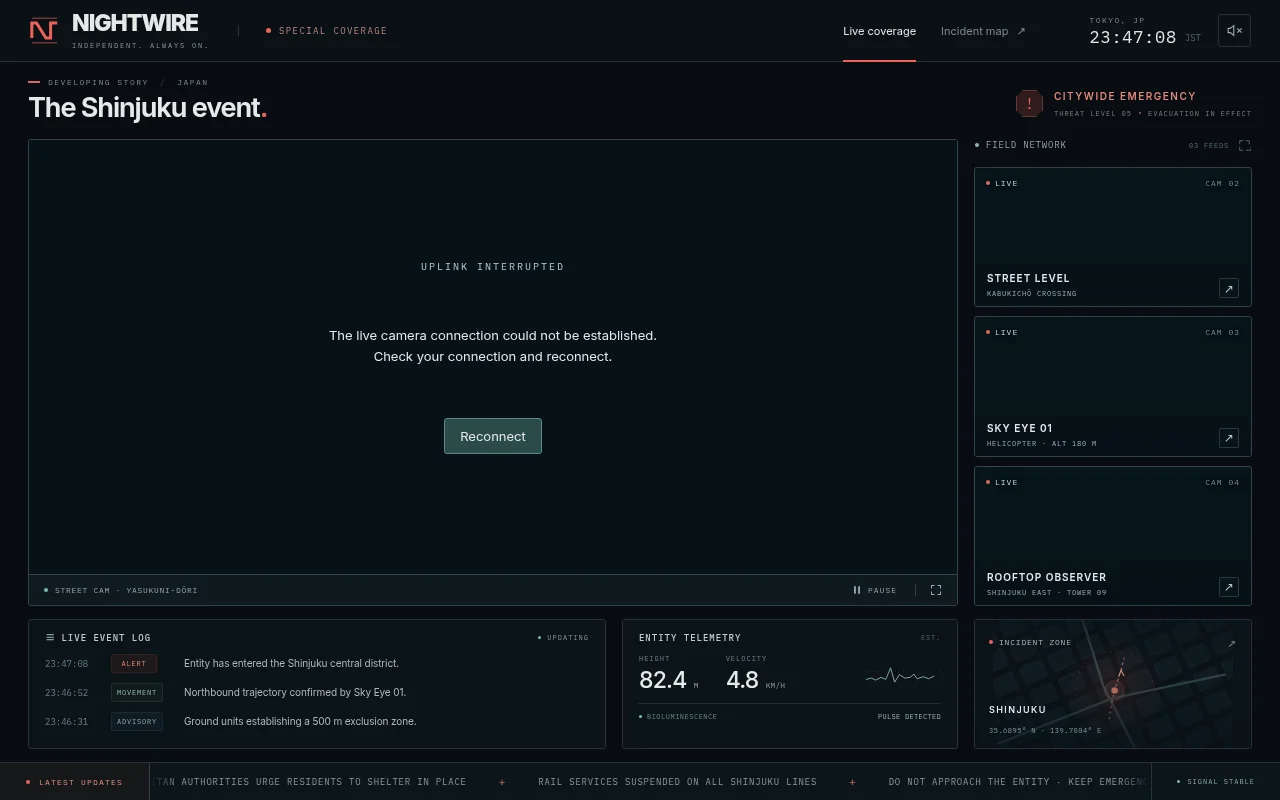Click the Tokyo clock time 23:47:08
This screenshot has width=1280, height=800.
pos(1133,37)
